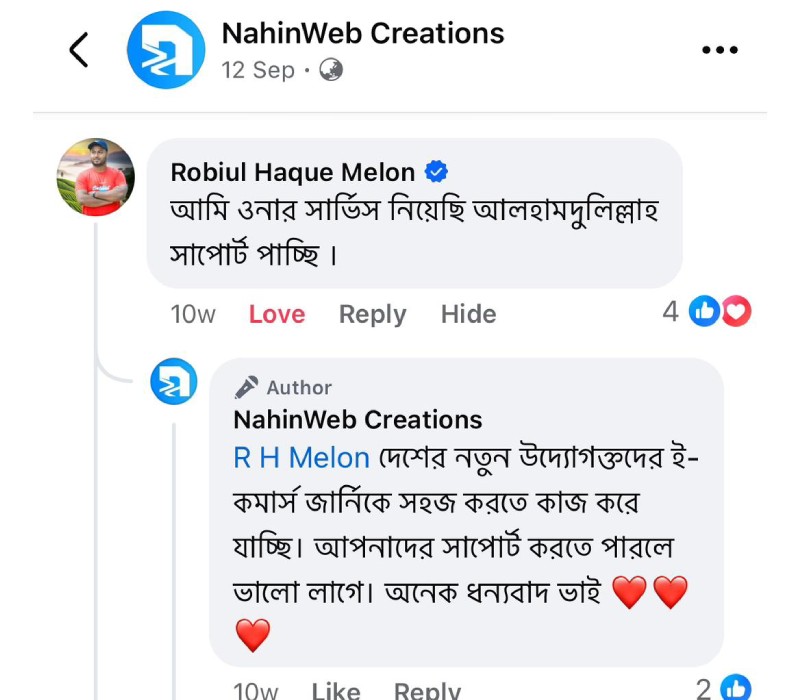Screen dimensions: 800x700
Task: Tap the back arrow icon
Action: pos(79,50)
